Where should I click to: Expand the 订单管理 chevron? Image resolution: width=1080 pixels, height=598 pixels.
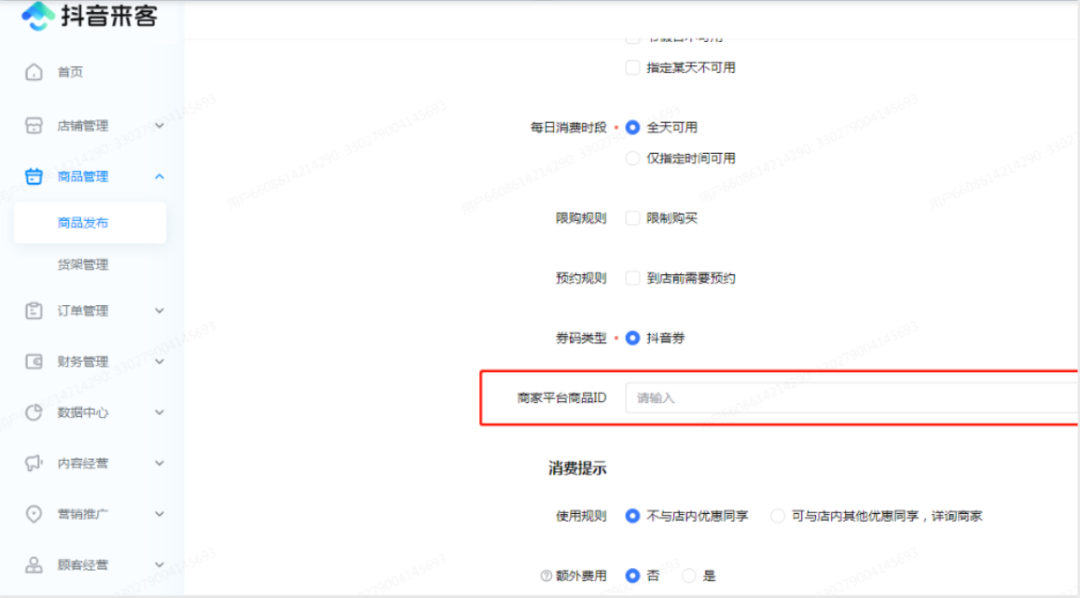click(159, 311)
